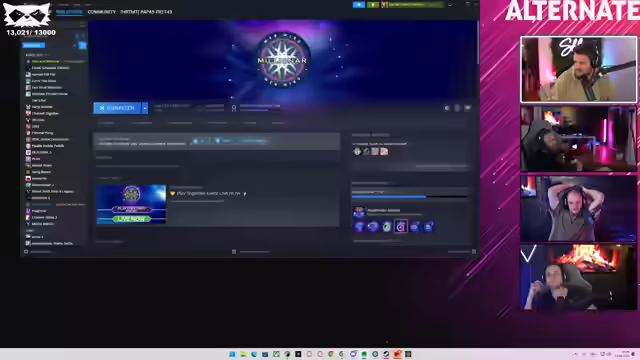The image size is (640, 360).
Task: Select Chained Together in game list
Action: pos(42,113)
